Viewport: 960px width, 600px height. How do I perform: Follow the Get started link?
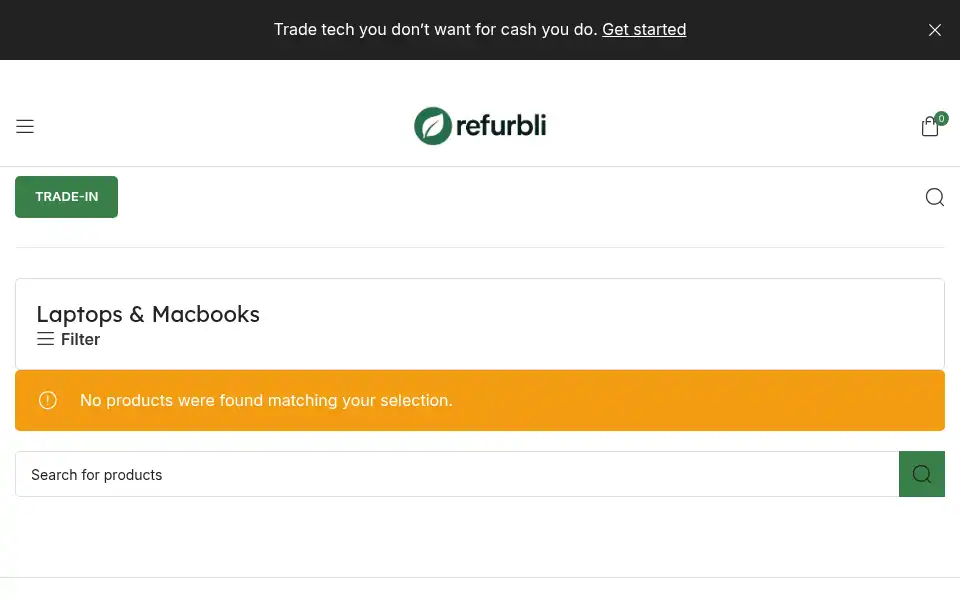pyautogui.click(x=644, y=29)
